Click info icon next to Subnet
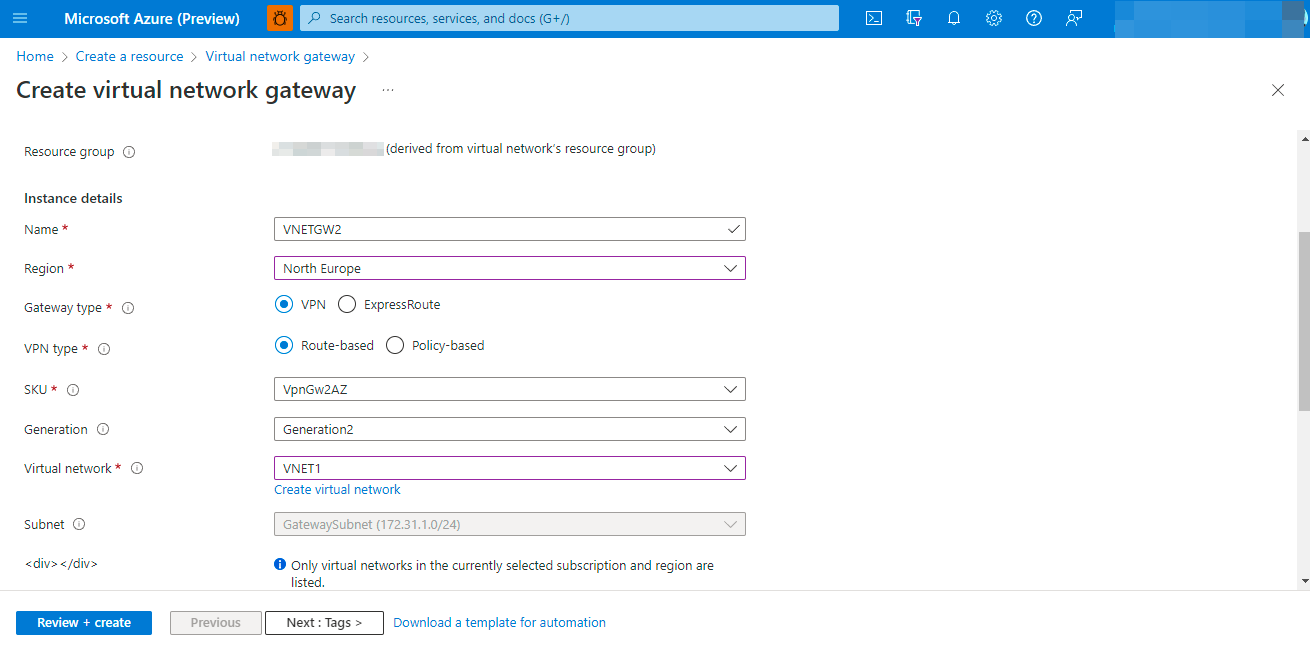 point(79,524)
